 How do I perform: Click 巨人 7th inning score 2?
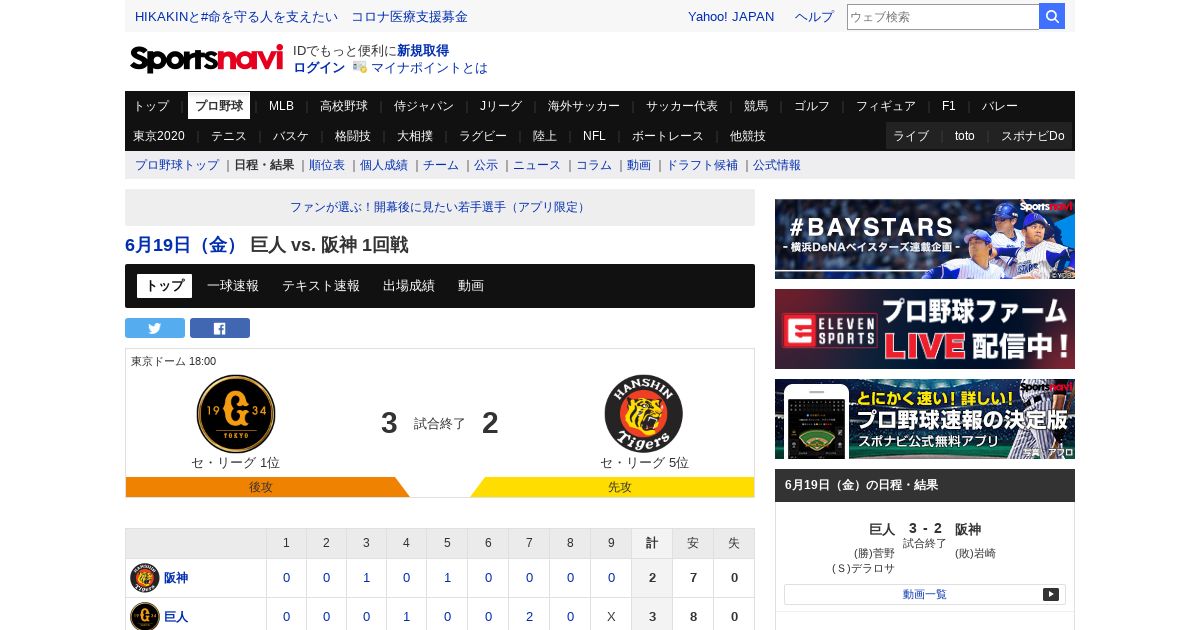click(529, 617)
